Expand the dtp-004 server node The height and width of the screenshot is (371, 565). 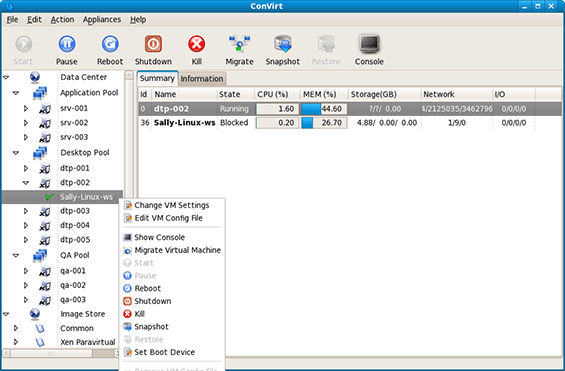pyautogui.click(x=26, y=225)
